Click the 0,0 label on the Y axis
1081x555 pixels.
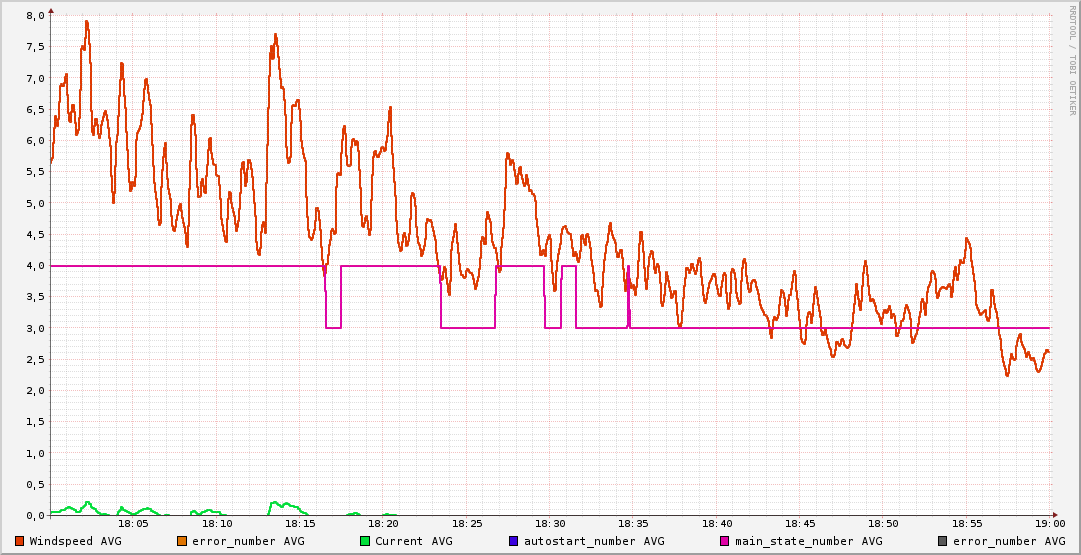(x=36, y=515)
